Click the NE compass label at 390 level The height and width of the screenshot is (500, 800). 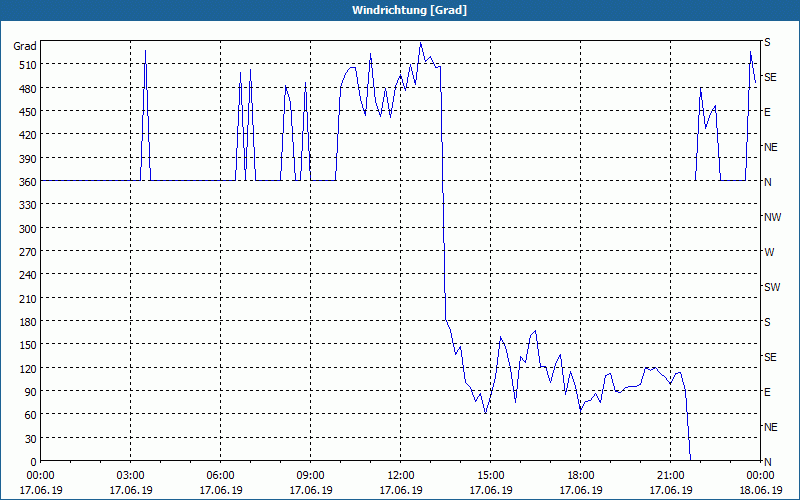click(x=771, y=147)
